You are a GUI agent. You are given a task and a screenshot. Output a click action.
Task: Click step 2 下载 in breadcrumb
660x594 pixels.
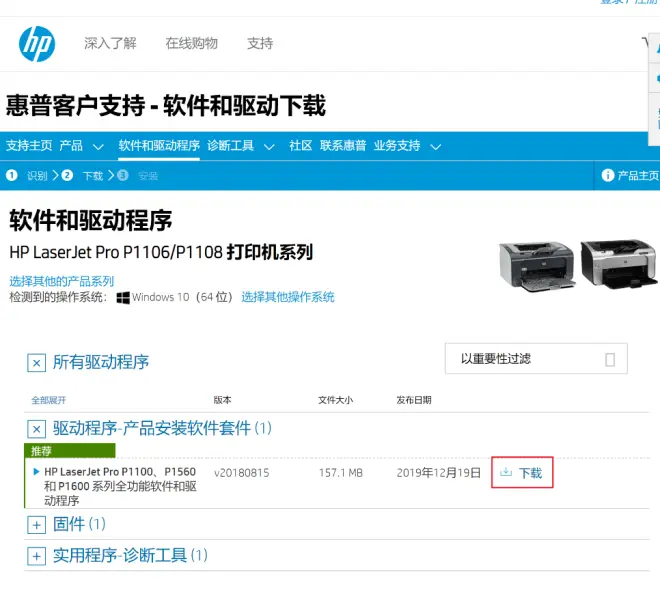82,176
